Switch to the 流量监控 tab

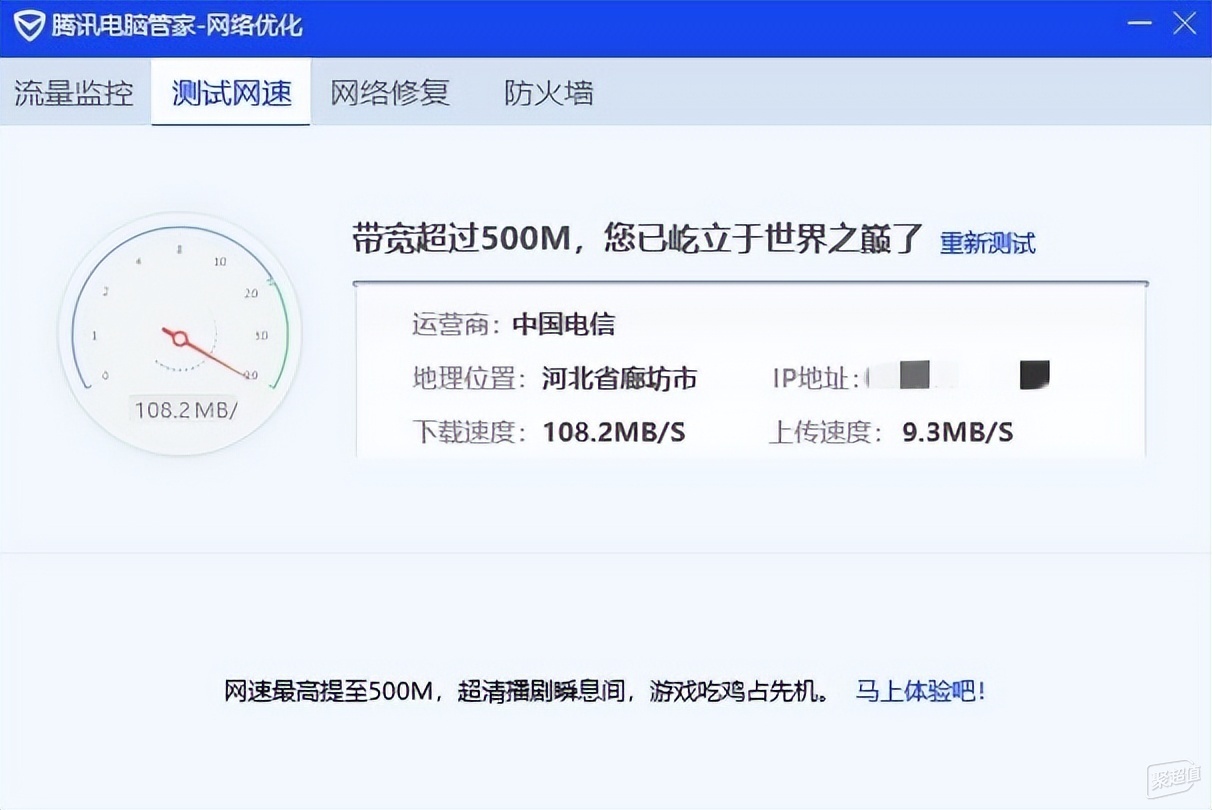click(x=74, y=93)
